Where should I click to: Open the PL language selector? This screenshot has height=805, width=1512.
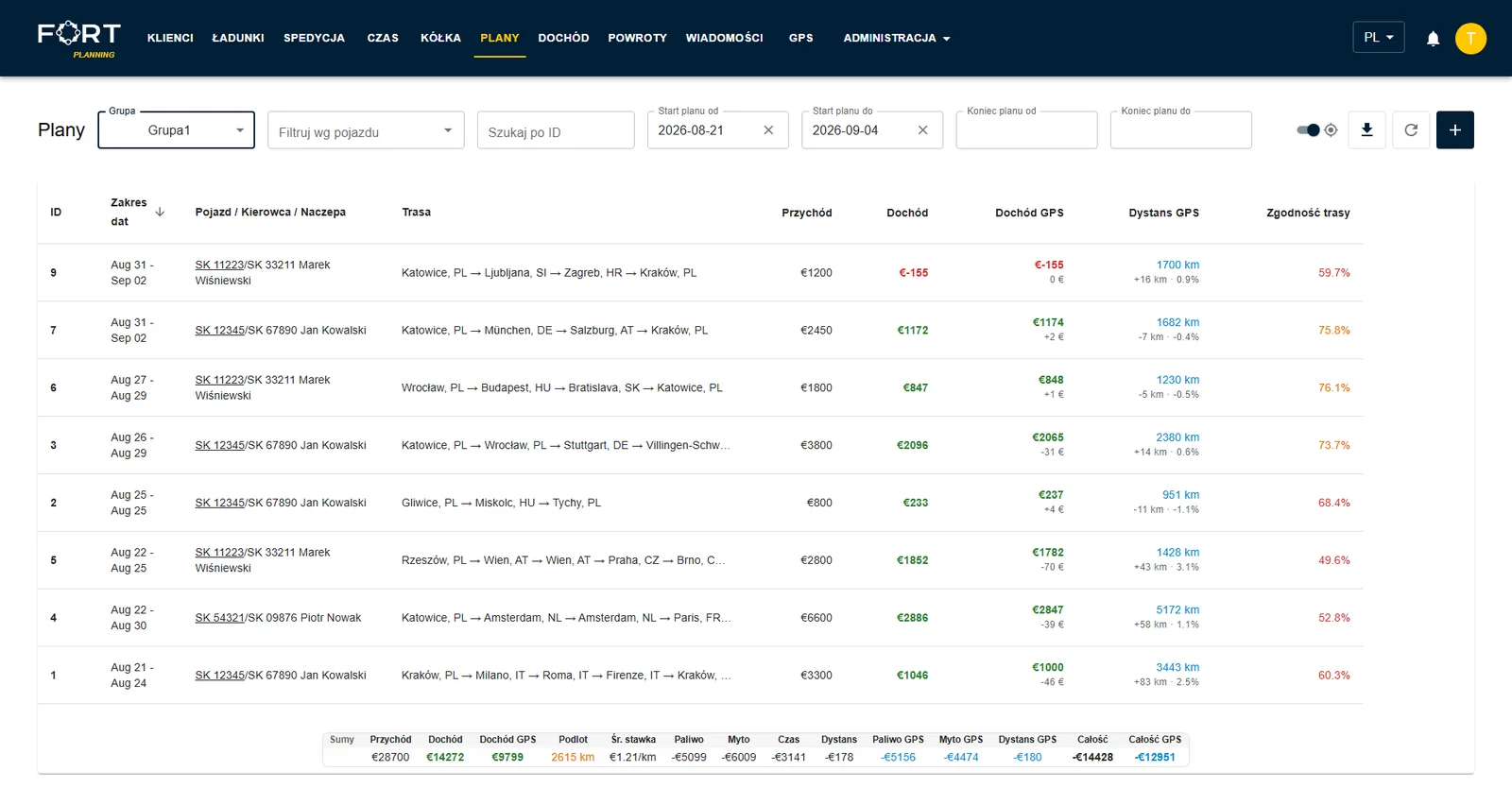point(1378,38)
